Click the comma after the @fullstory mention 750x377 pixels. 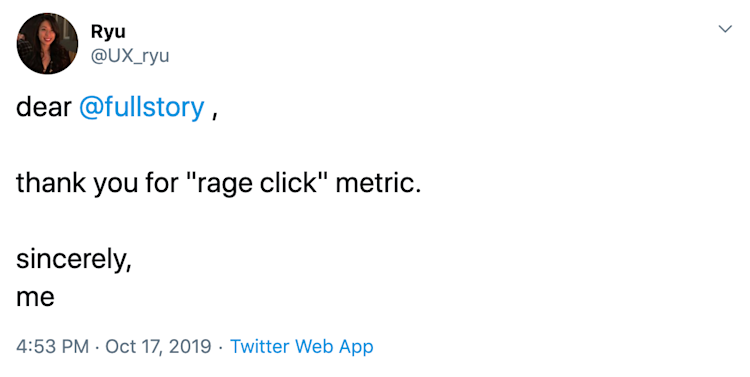215,116
